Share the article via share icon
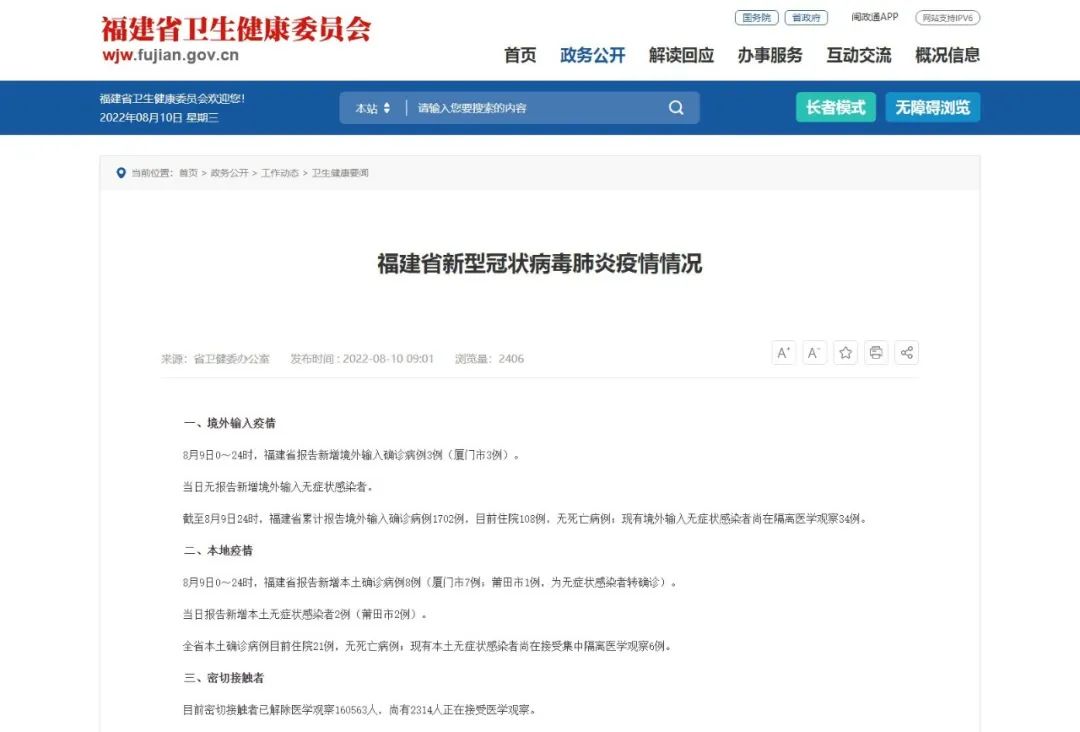Image resolution: width=1080 pixels, height=732 pixels. click(x=907, y=353)
